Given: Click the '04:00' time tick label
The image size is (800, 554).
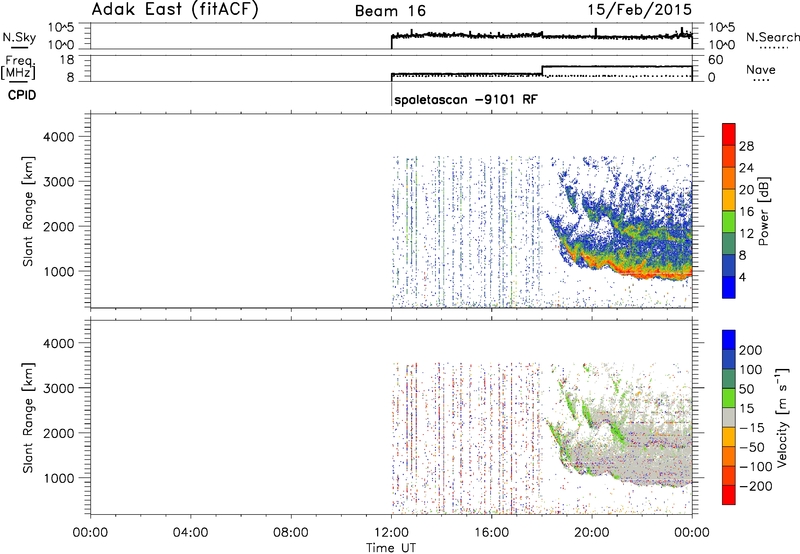Looking at the screenshot, I should (190, 533).
